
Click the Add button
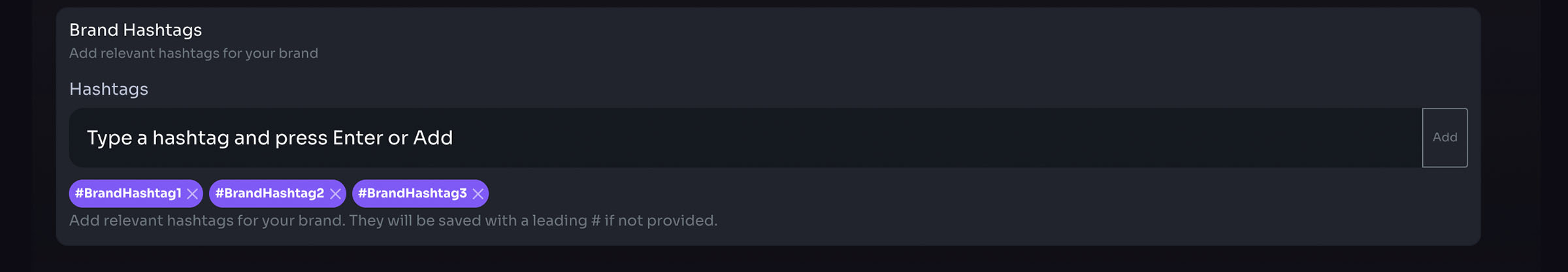point(1445,137)
